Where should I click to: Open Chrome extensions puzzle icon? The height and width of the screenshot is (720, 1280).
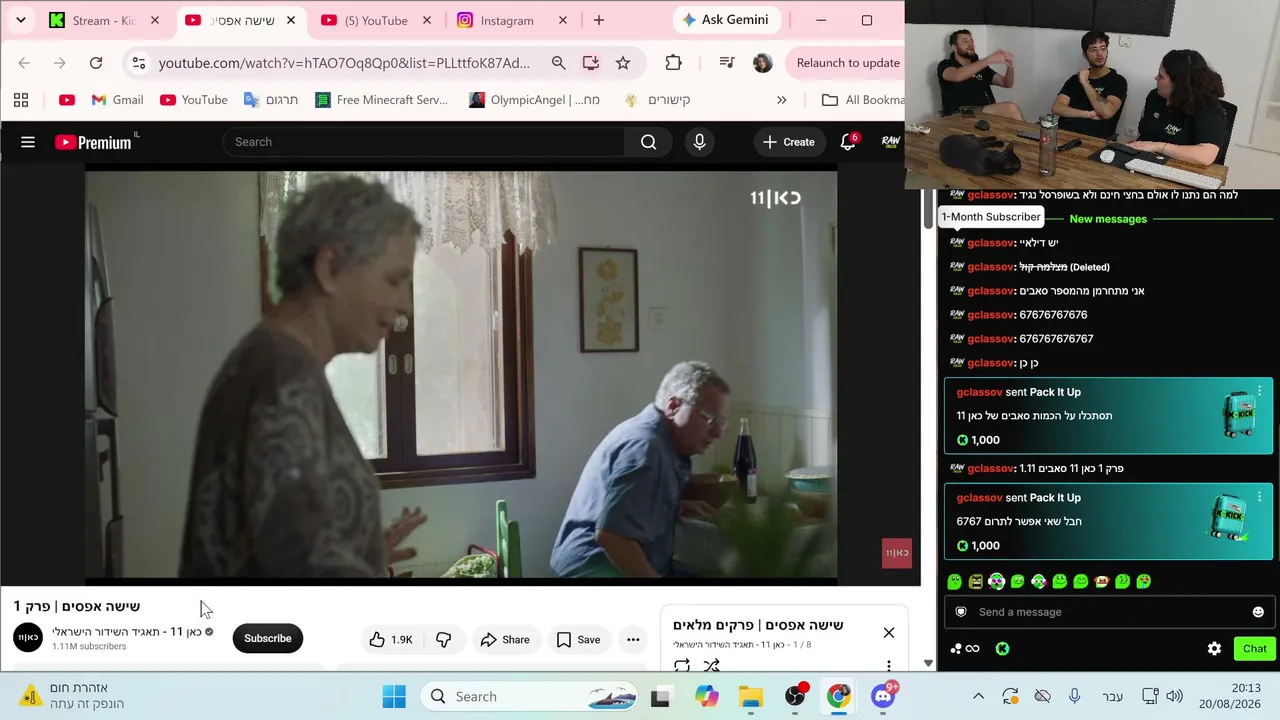click(x=673, y=63)
